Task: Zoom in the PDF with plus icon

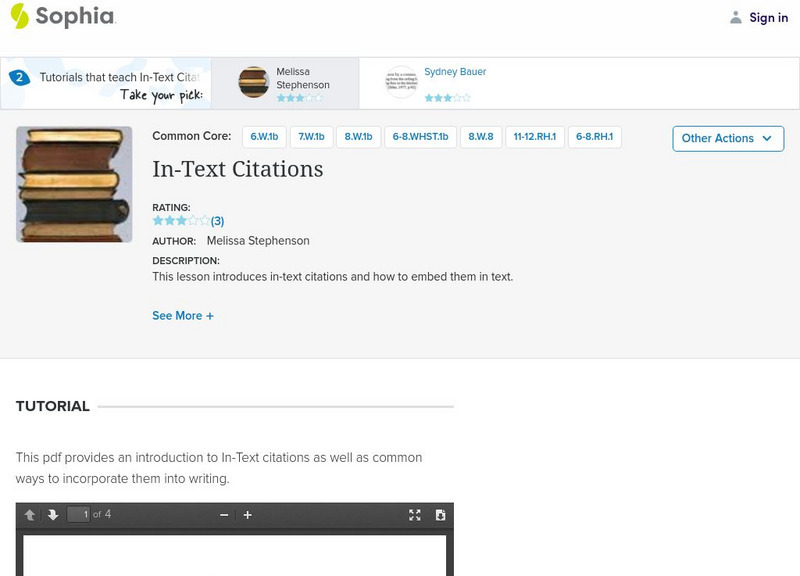Action: tap(247, 515)
